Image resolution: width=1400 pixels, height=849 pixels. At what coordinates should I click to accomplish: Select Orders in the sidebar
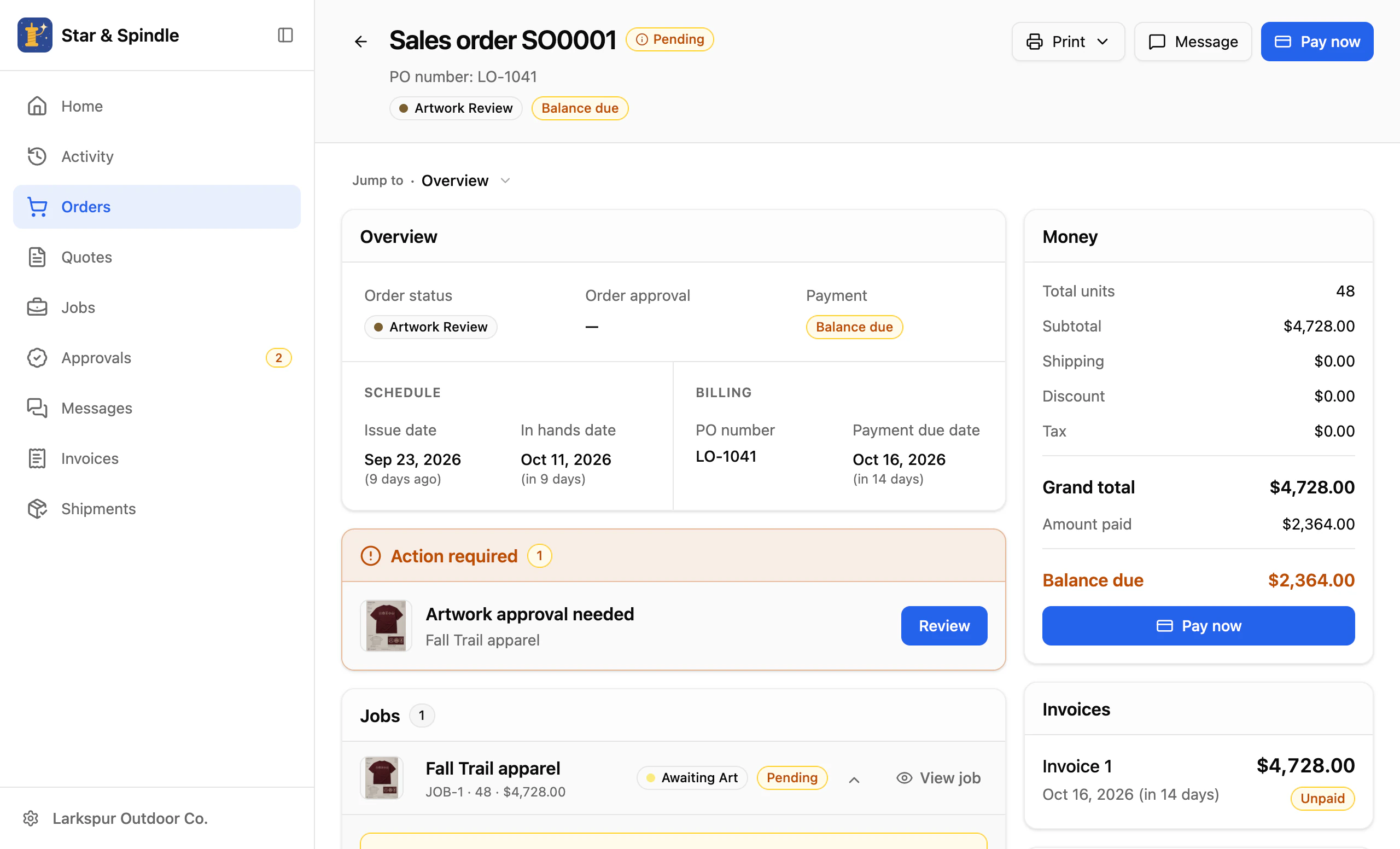[x=157, y=207]
